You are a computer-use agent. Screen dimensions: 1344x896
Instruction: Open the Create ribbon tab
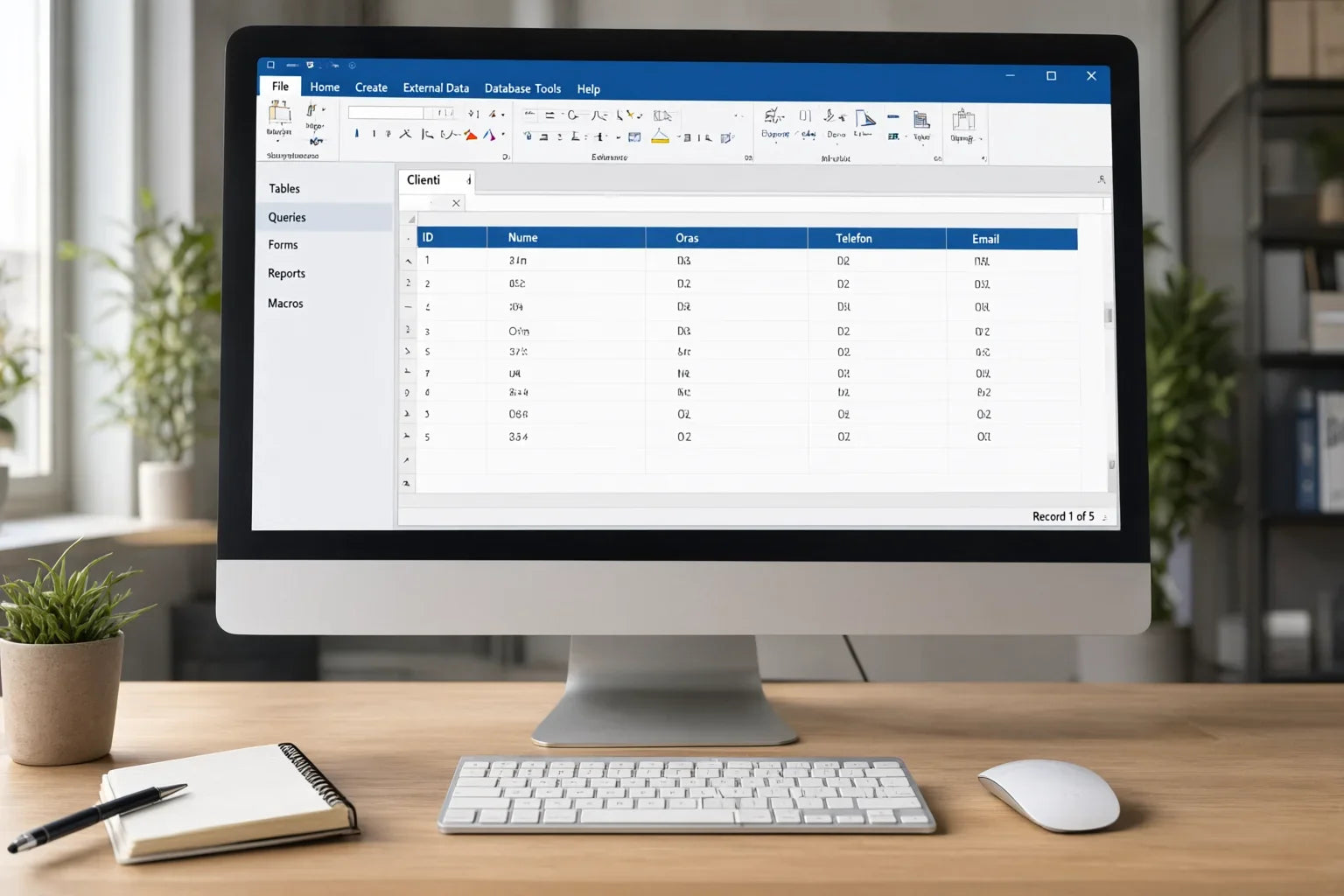click(x=371, y=87)
